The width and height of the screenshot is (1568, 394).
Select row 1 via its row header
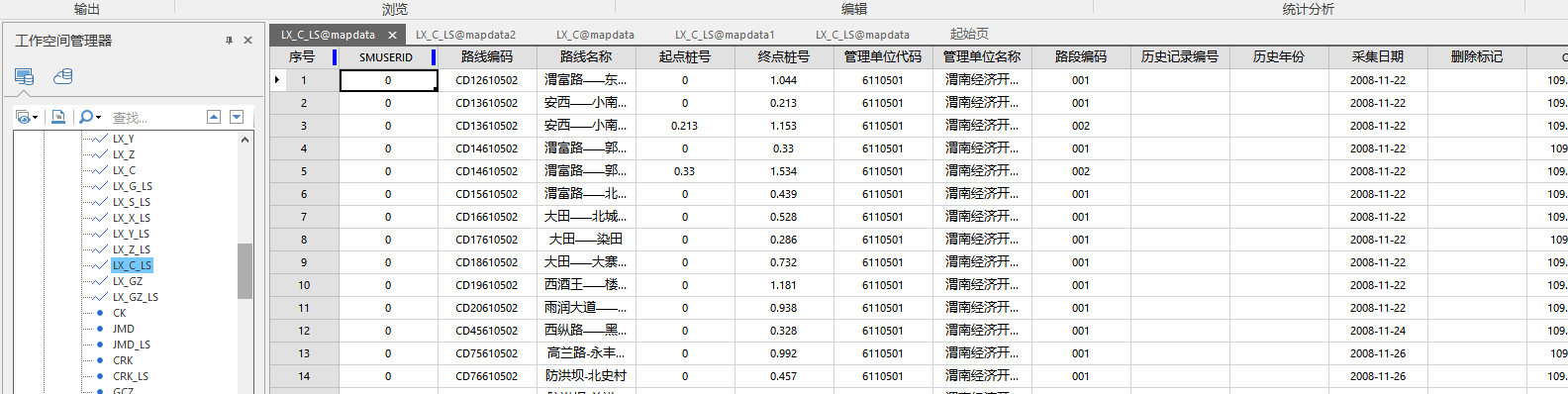point(304,80)
